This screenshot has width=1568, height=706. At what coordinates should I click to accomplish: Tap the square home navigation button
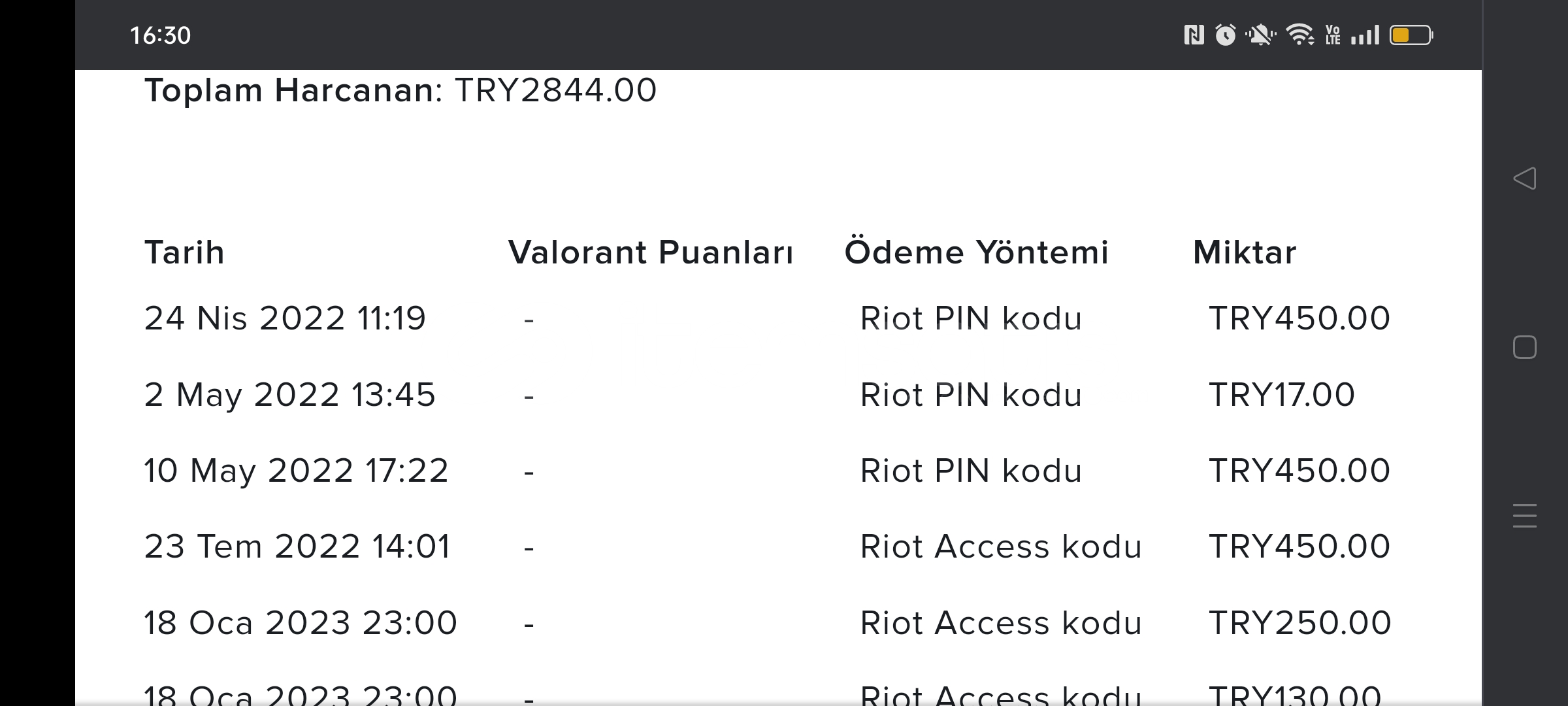coord(1524,347)
